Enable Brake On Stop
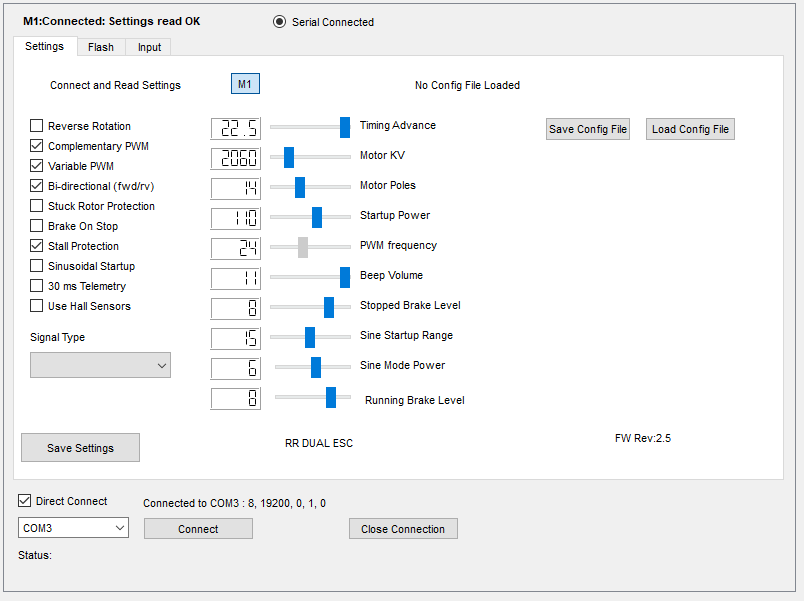Image resolution: width=804 pixels, height=601 pixels. coord(37,226)
